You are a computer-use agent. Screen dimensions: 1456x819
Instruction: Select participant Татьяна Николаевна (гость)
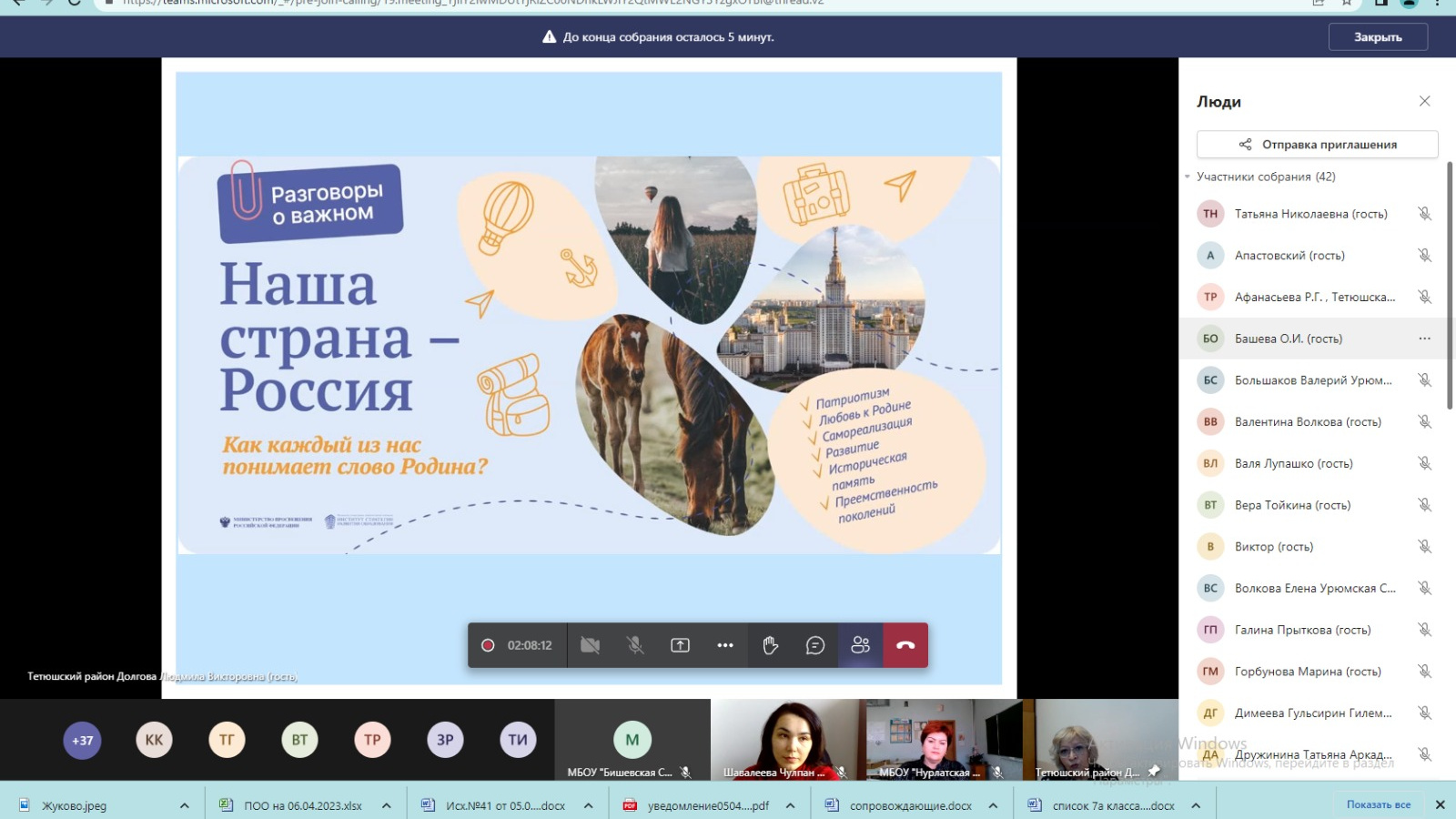[1312, 214]
